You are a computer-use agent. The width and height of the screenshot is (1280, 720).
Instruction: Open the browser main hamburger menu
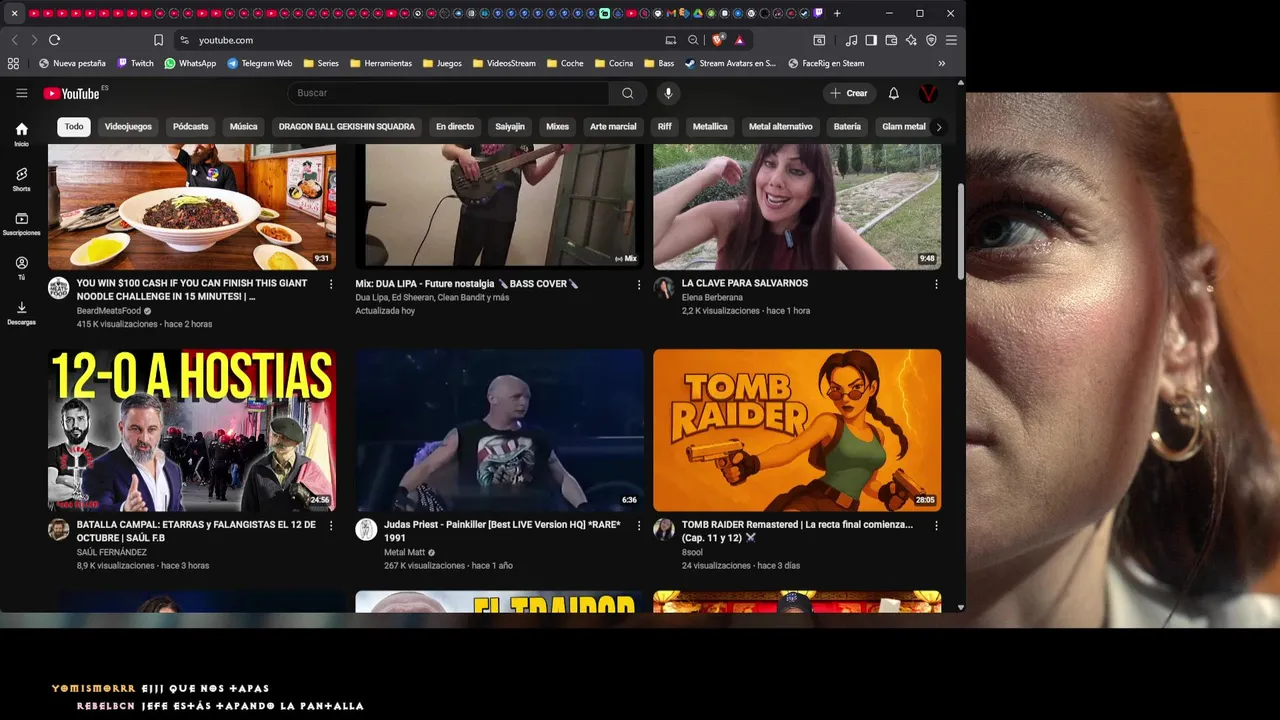pos(951,40)
